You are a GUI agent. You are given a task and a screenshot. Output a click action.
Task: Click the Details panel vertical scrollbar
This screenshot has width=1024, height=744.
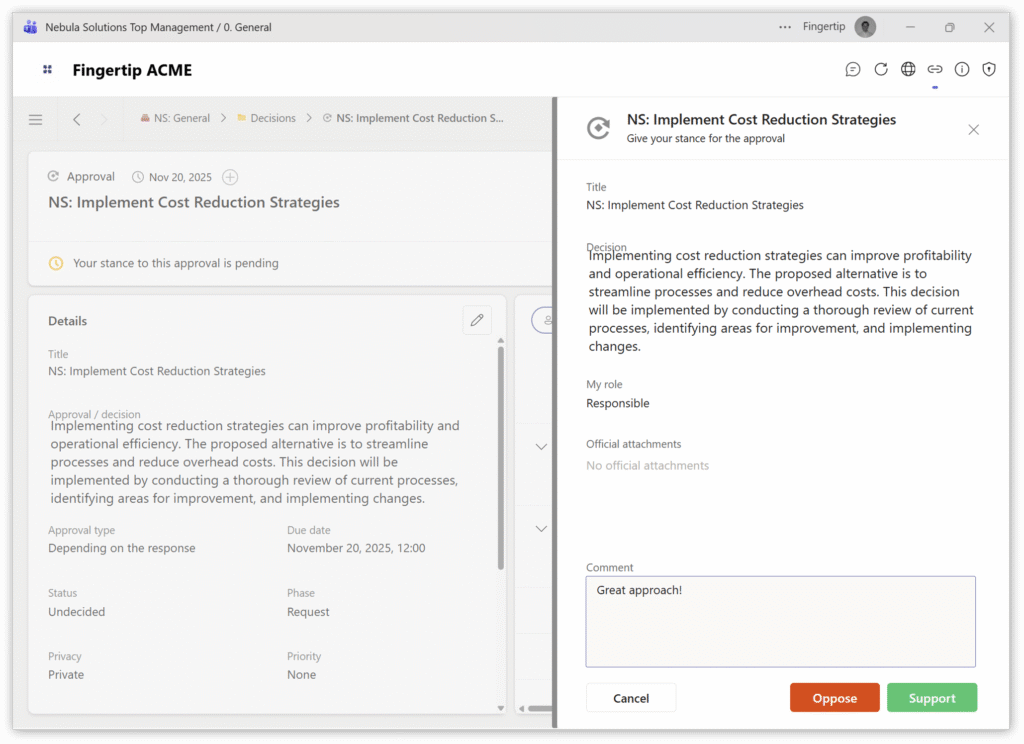(501, 460)
